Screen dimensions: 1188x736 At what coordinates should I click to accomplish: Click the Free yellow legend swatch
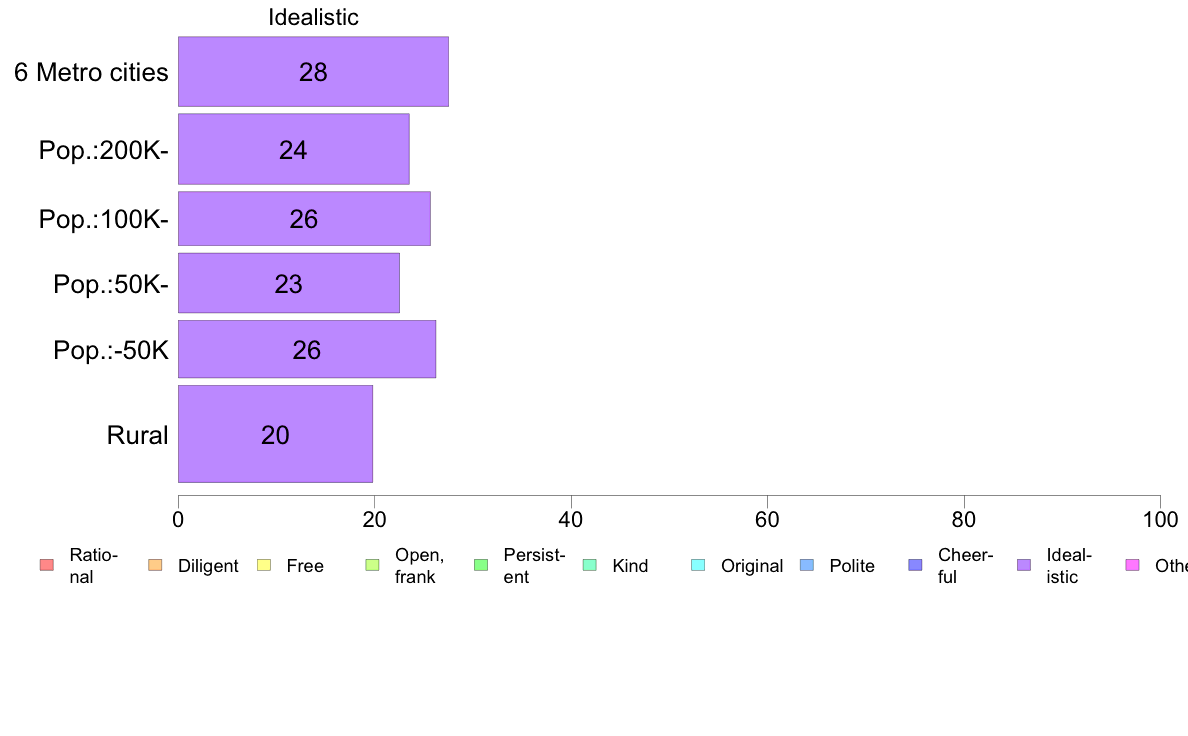(264, 565)
